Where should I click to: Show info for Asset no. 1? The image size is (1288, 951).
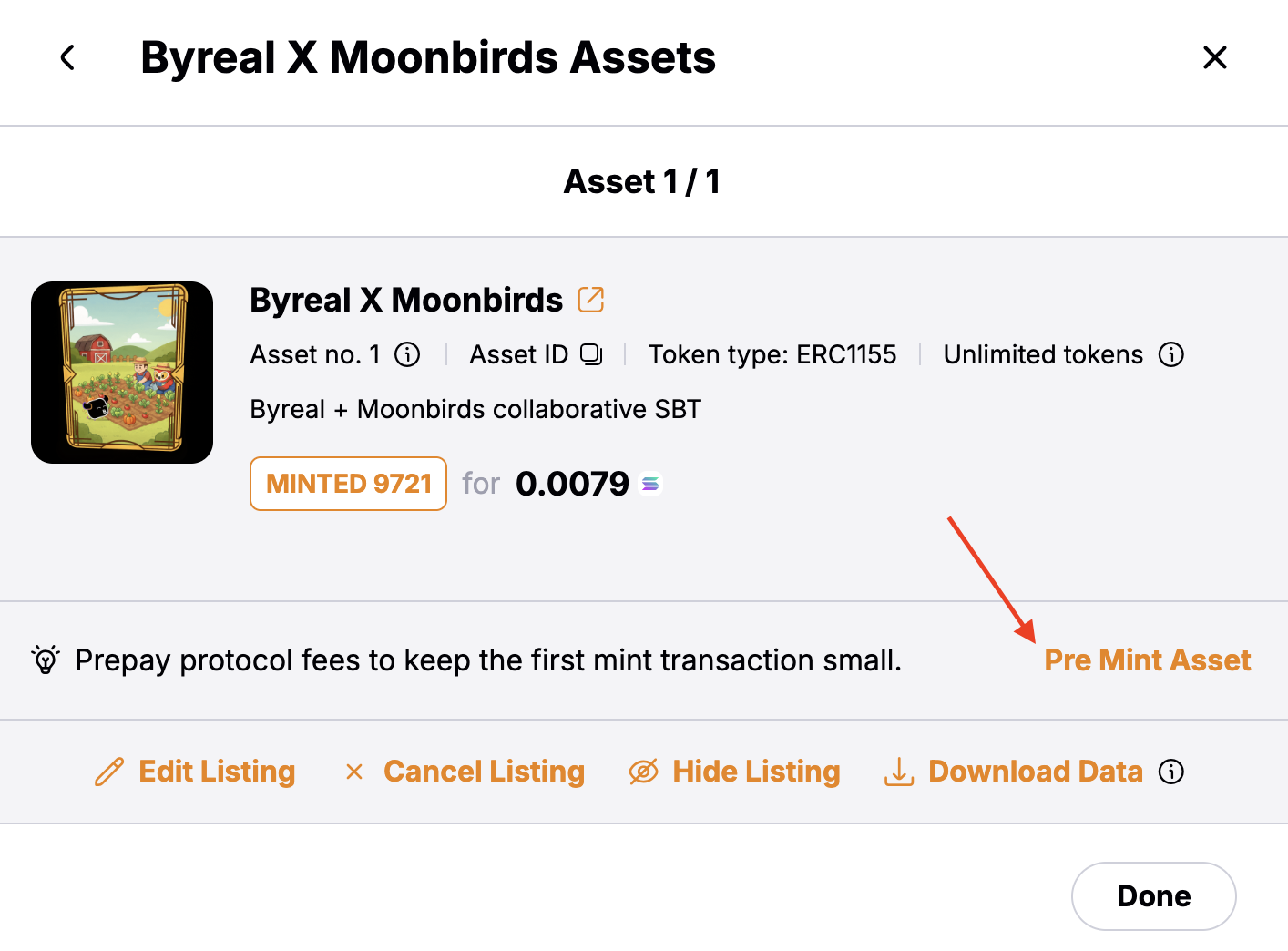coord(407,354)
